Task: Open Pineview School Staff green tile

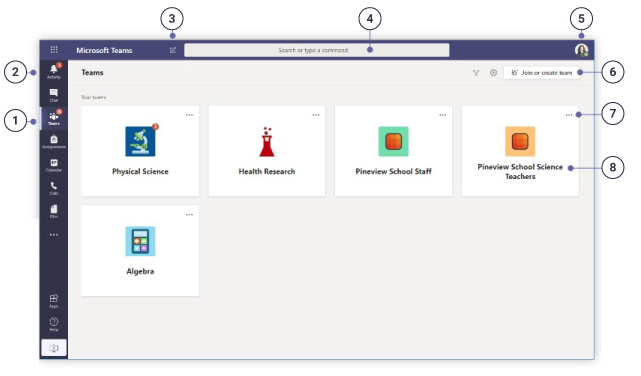Action: tap(393, 141)
